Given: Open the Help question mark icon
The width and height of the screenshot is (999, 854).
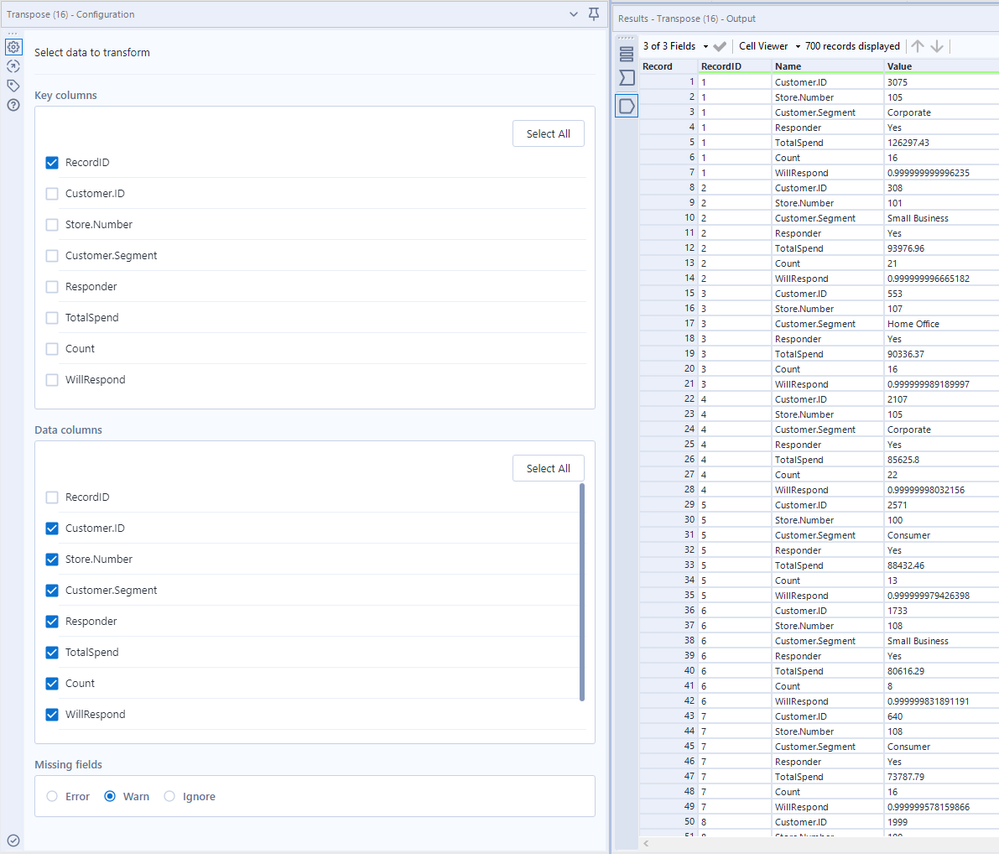Looking at the screenshot, I should [13, 105].
